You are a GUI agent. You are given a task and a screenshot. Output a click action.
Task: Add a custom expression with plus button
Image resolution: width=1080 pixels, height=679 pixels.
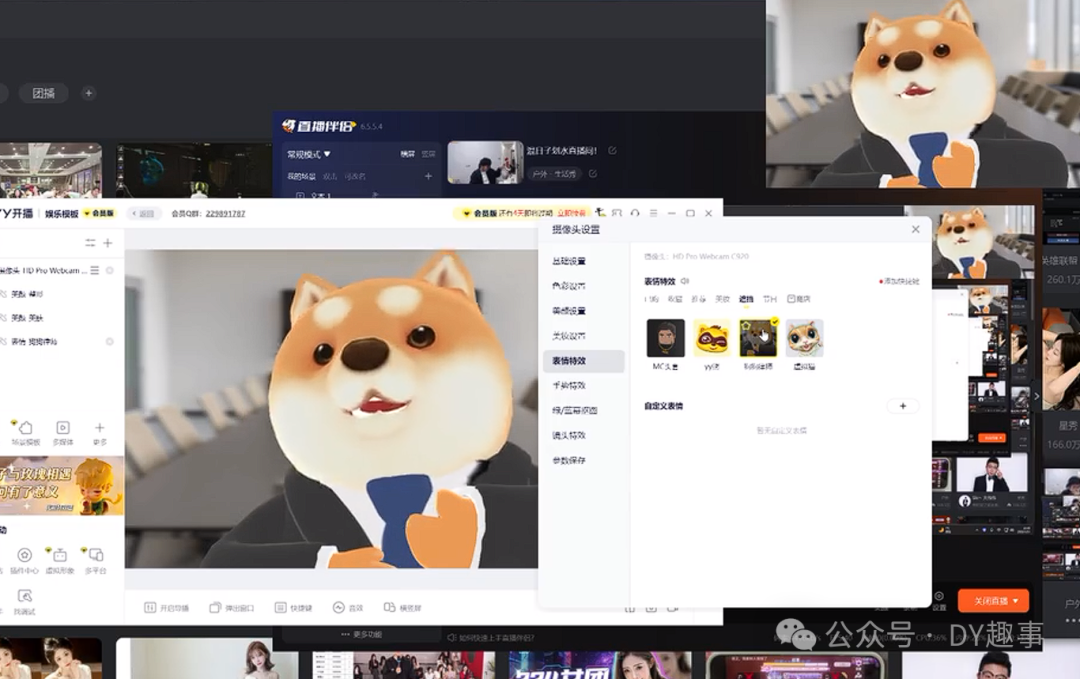click(902, 406)
